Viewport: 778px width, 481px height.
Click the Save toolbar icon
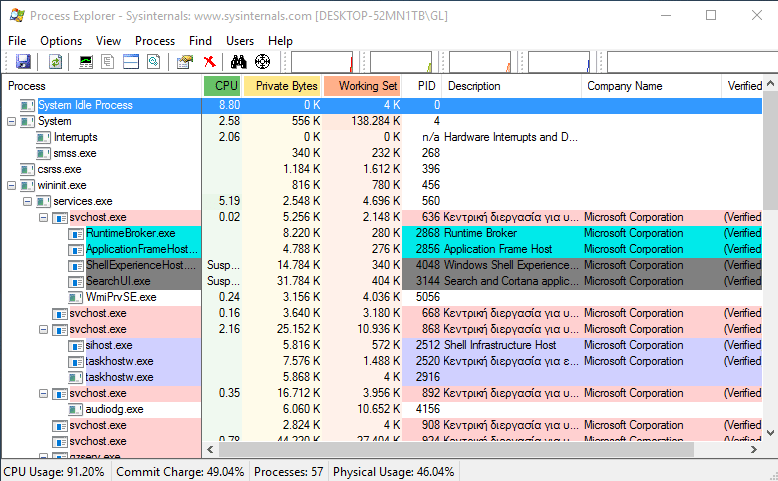[23, 62]
